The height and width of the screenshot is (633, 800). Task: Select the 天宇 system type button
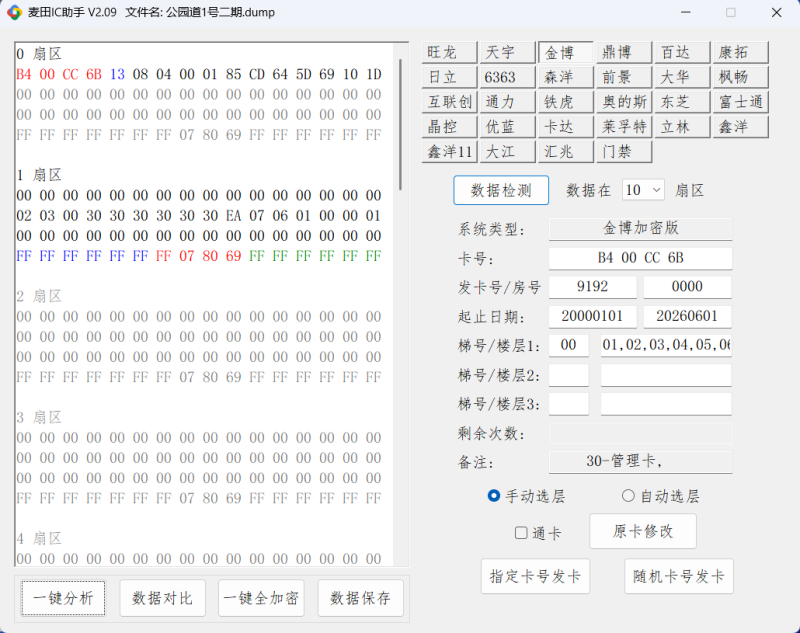[x=508, y=53]
